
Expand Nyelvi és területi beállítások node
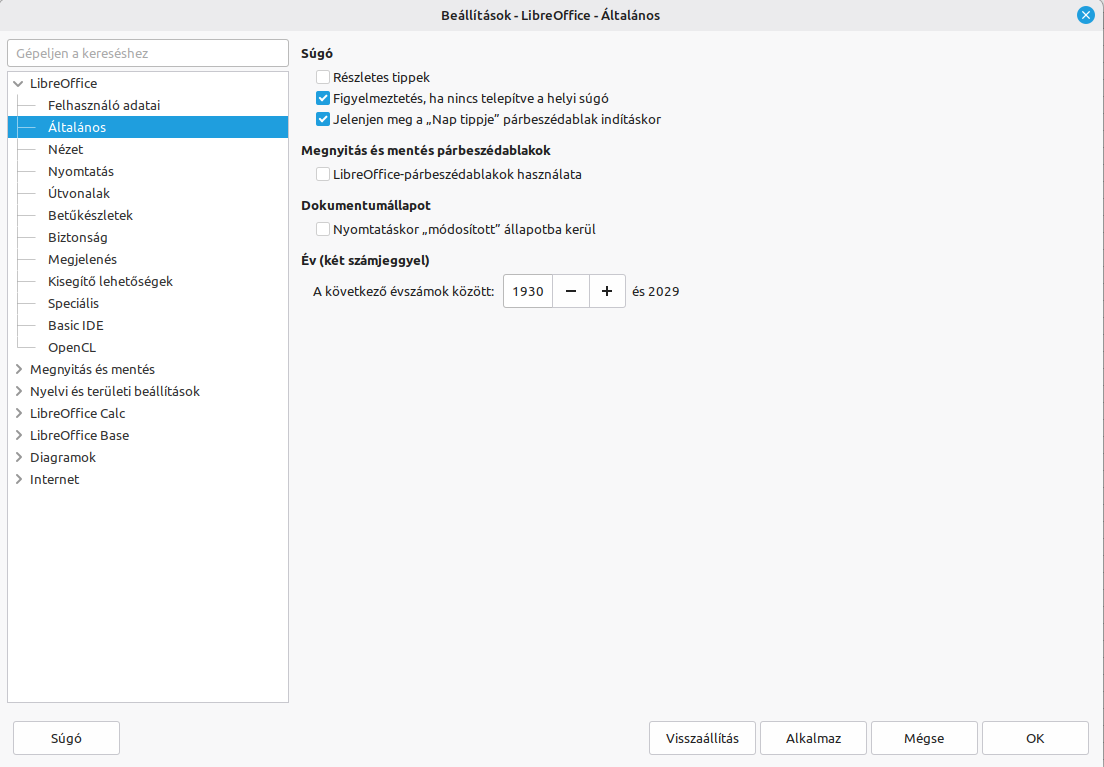click(18, 391)
